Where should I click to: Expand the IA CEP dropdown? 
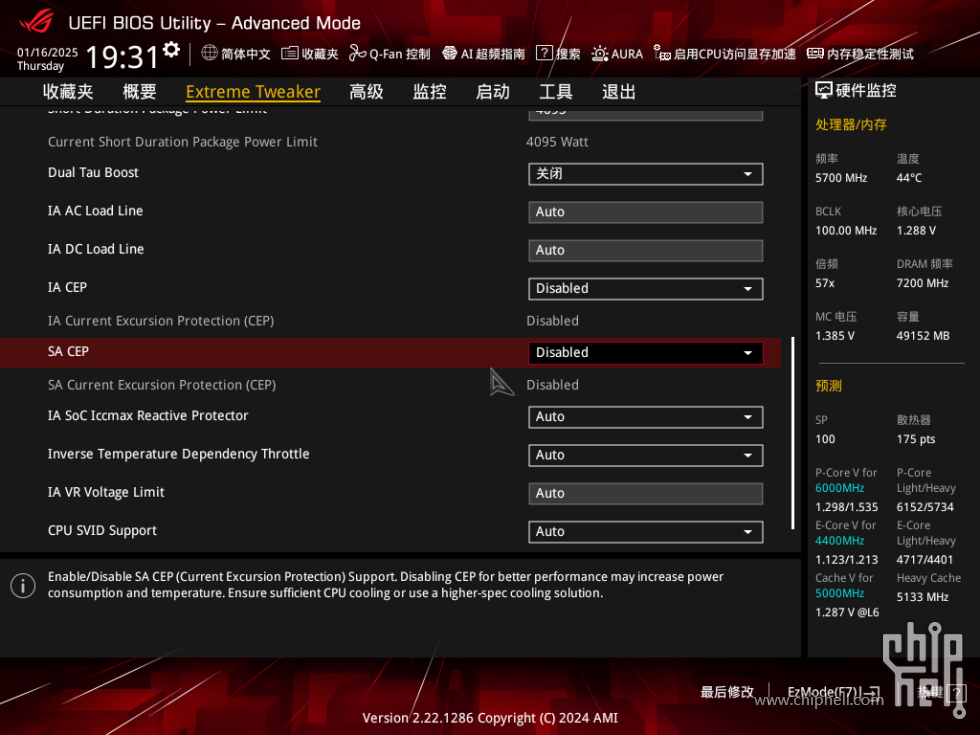pos(646,289)
